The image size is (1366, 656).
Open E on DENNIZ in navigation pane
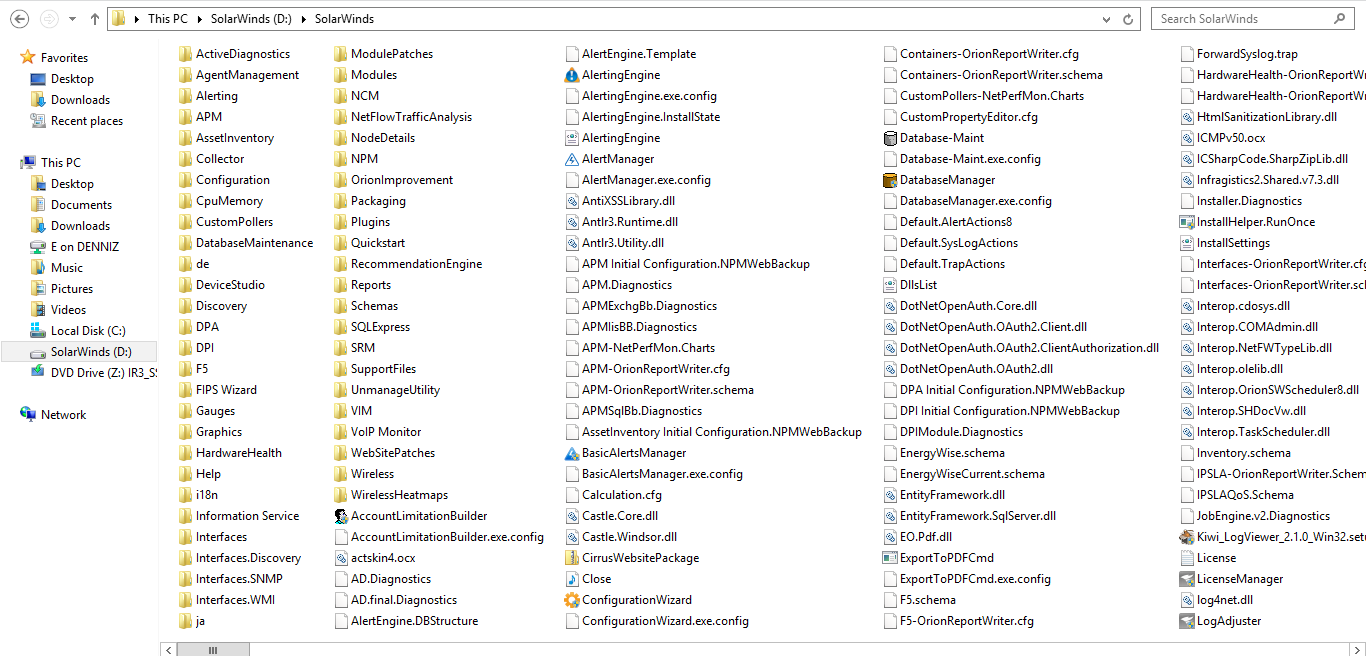point(84,247)
